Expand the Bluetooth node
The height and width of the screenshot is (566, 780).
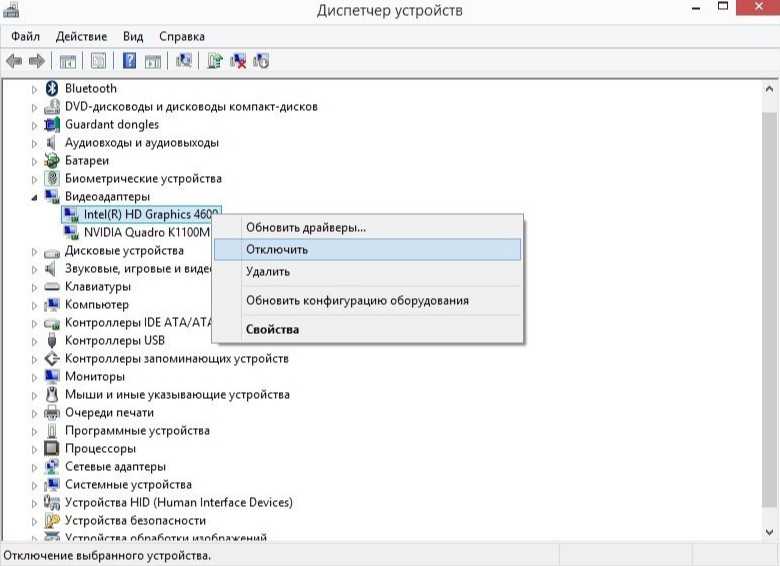[x=34, y=90]
